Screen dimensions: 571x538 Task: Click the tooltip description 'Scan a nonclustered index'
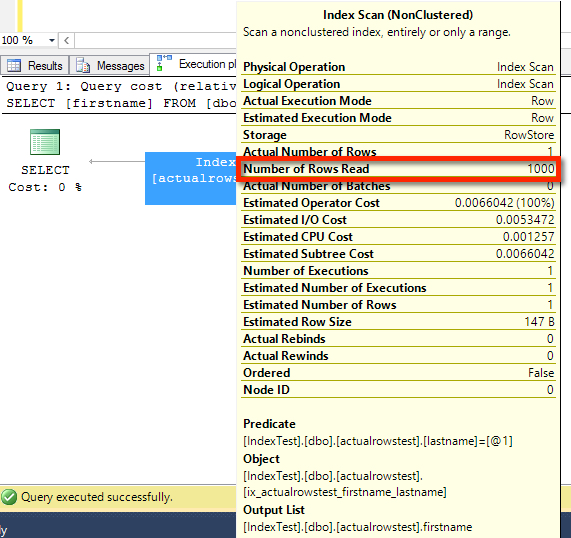point(377,32)
